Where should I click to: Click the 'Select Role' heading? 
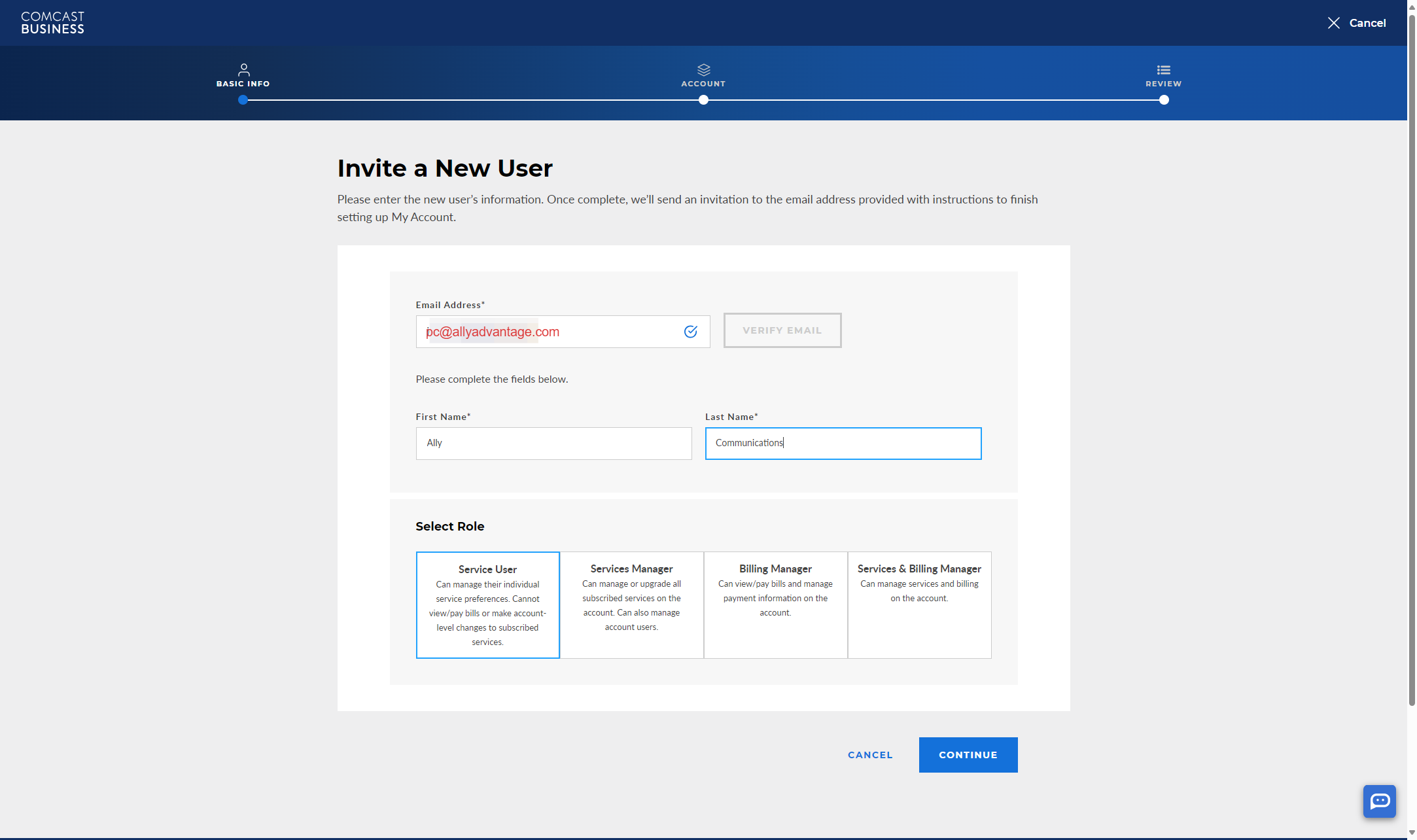(450, 526)
